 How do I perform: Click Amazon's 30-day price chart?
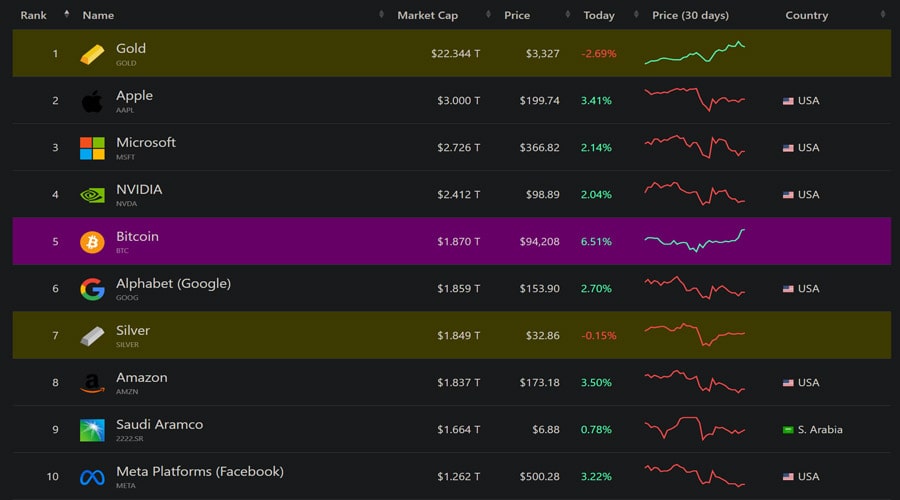[x=695, y=382]
